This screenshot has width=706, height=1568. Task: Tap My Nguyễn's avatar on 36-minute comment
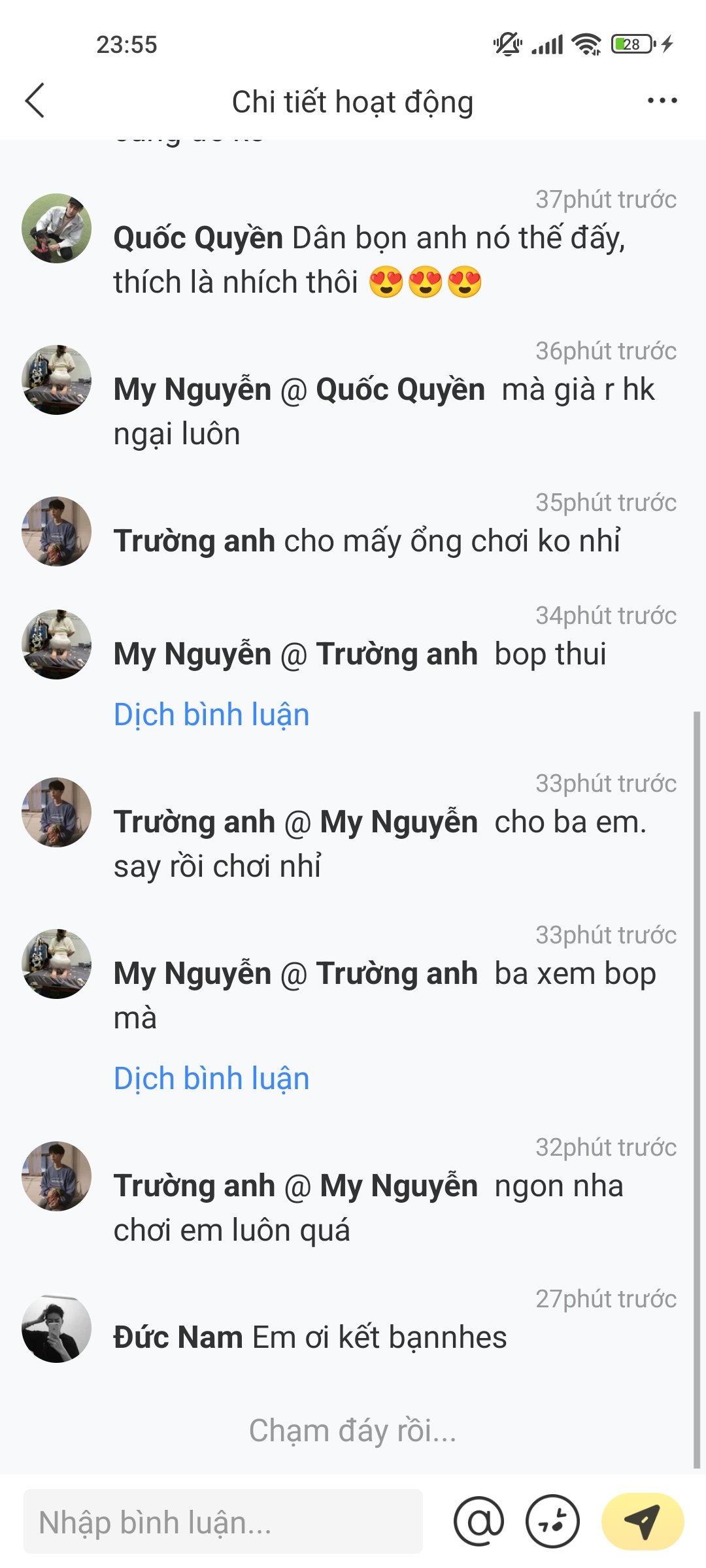(57, 380)
